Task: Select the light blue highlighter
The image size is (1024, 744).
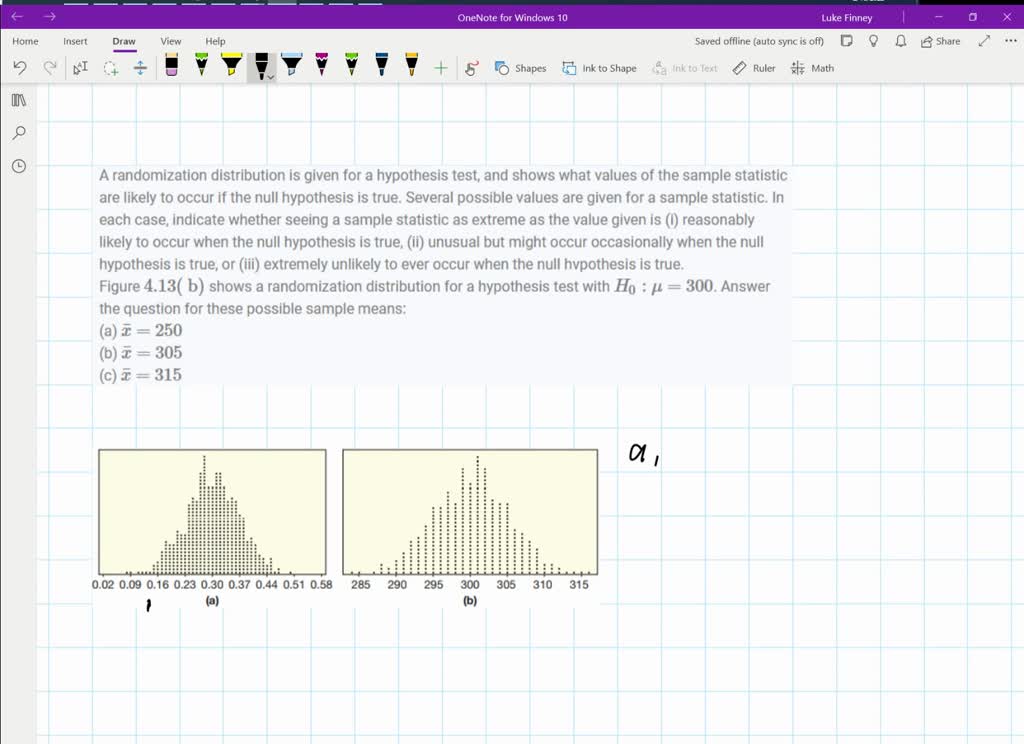Action: point(291,65)
